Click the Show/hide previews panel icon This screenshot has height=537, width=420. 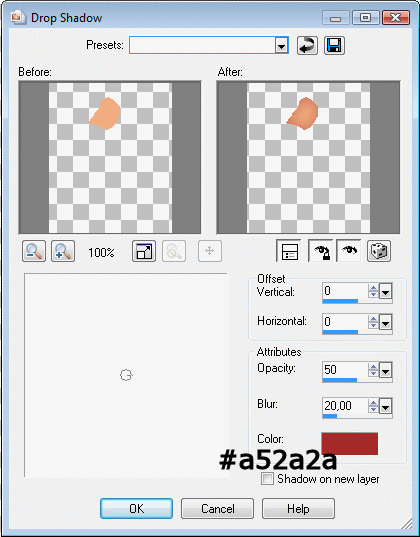[289, 251]
